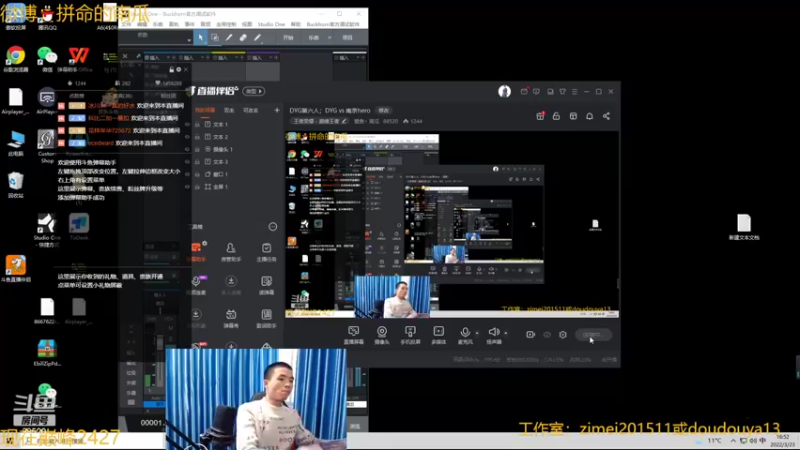Open the 视图 menu in Studio One

tap(247, 24)
